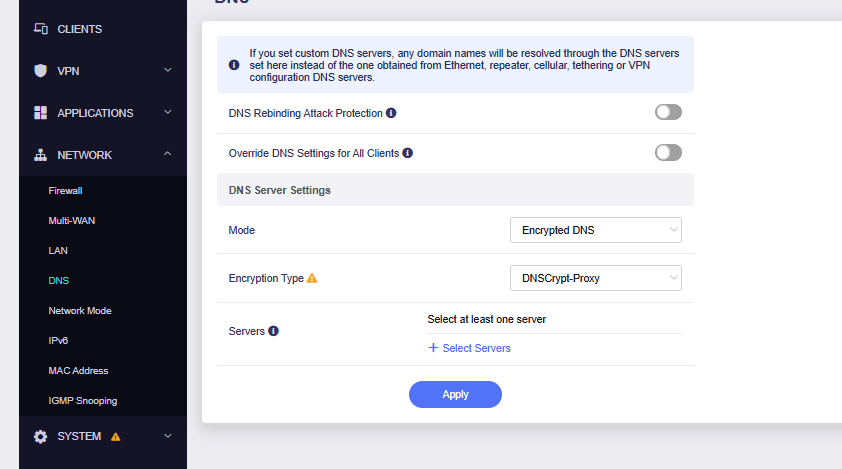Click info icon next to Override DNS Settings
Screen dimensions: 842x469
(408, 153)
